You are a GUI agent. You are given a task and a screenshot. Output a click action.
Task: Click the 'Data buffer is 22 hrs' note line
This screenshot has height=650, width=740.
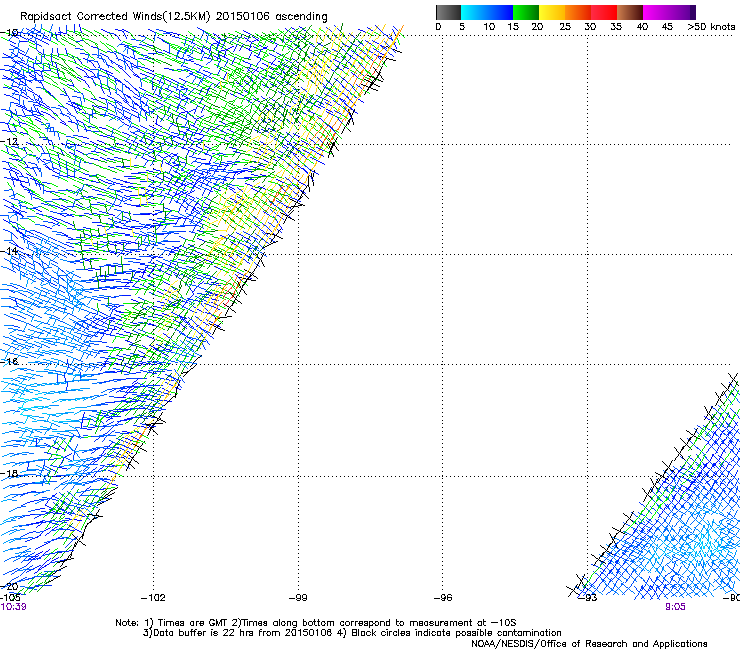pos(352,633)
